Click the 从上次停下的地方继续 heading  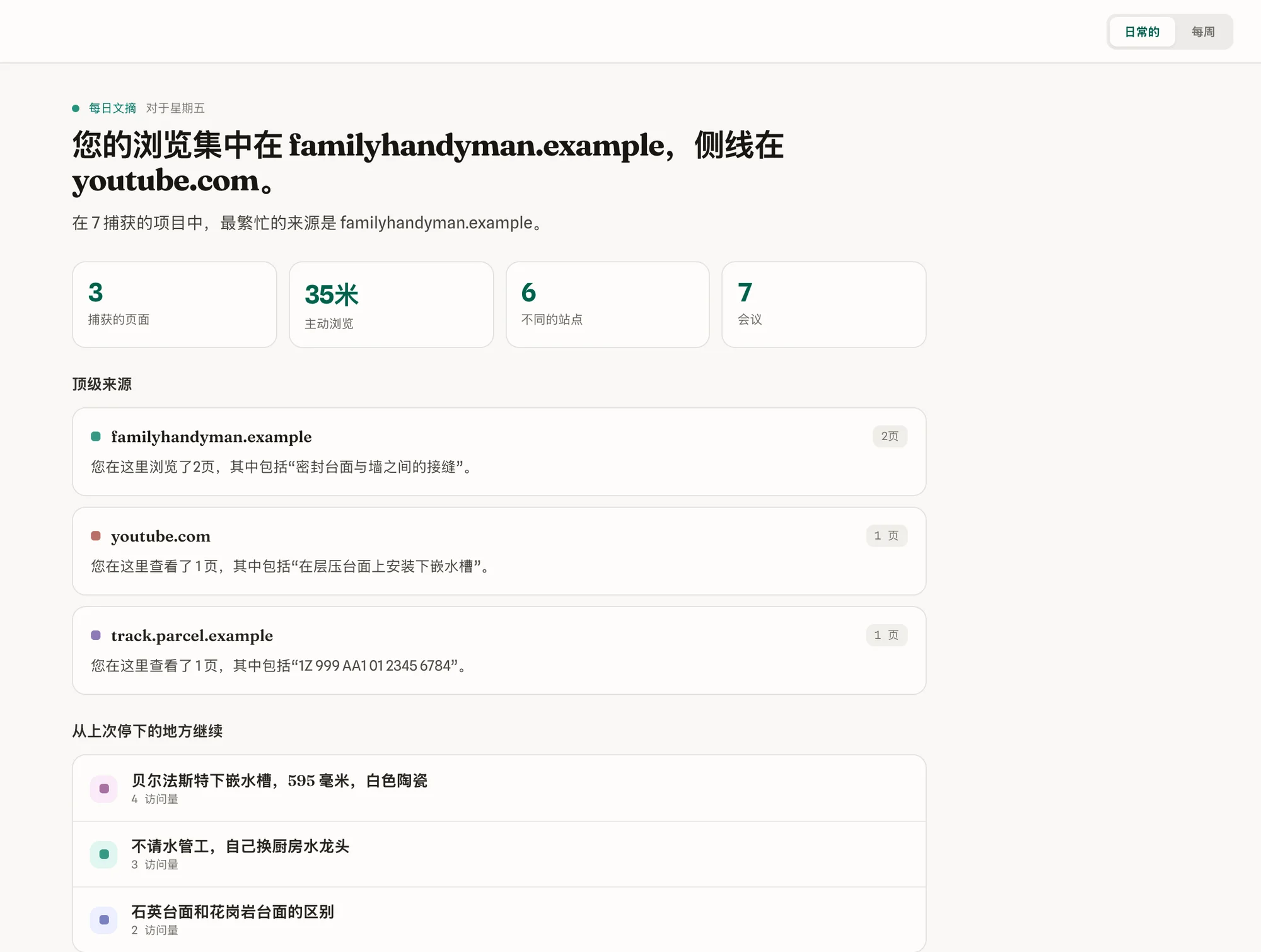pos(148,731)
